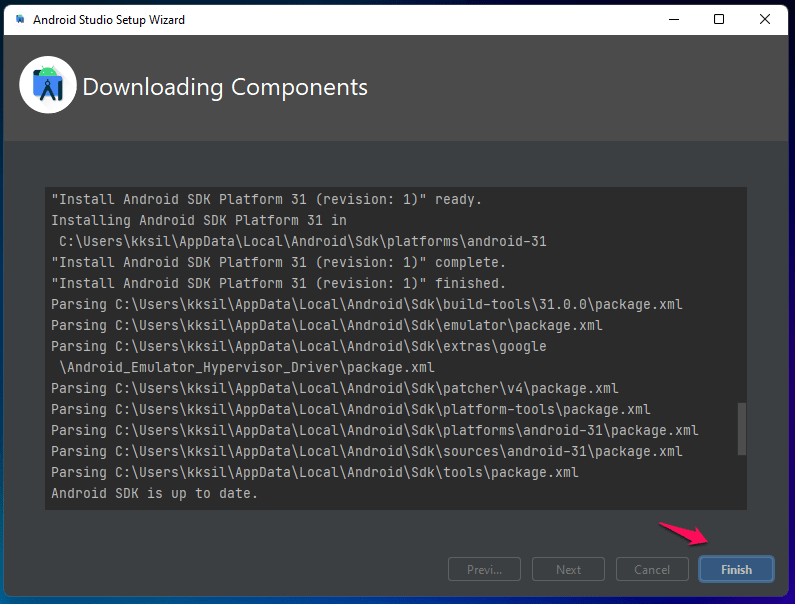795x604 pixels.
Task: Click the disabled Cancel button
Action: (652, 570)
